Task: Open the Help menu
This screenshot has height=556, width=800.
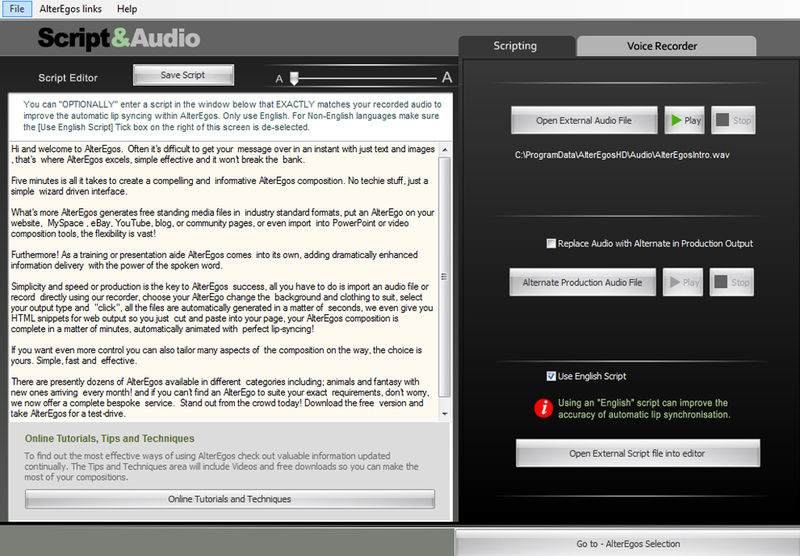Action: point(127,9)
